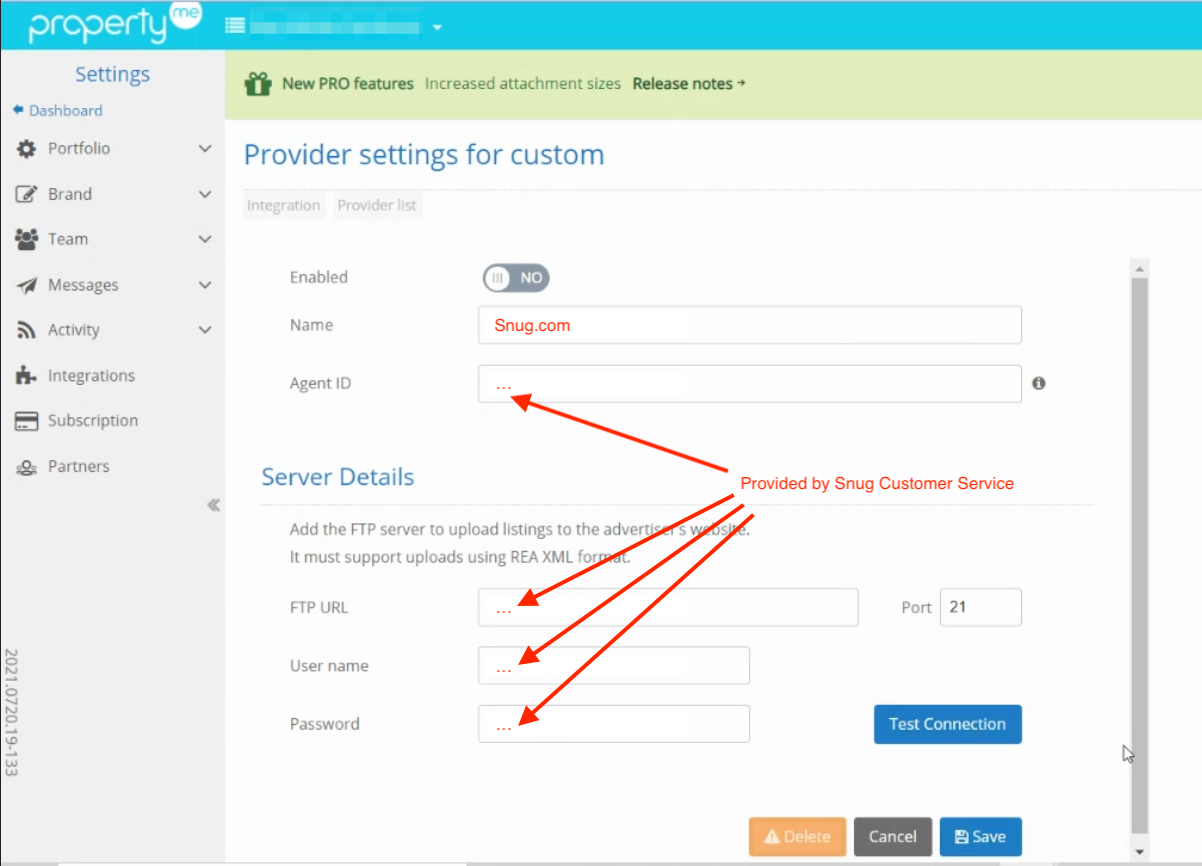
Task: Click the scrollbar down arrow
Action: [1139, 851]
